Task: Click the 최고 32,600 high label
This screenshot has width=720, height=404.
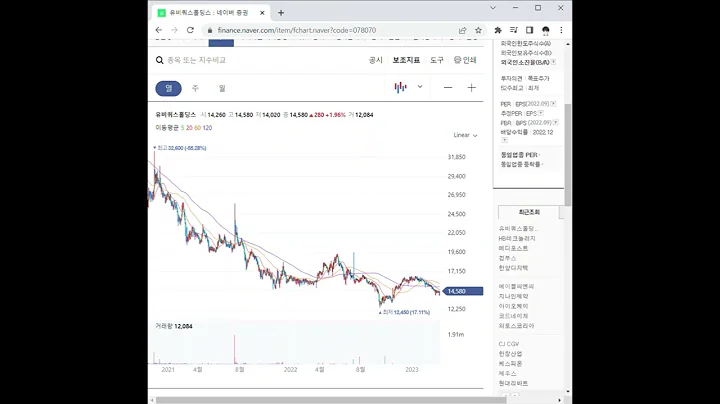Action: pos(180,148)
